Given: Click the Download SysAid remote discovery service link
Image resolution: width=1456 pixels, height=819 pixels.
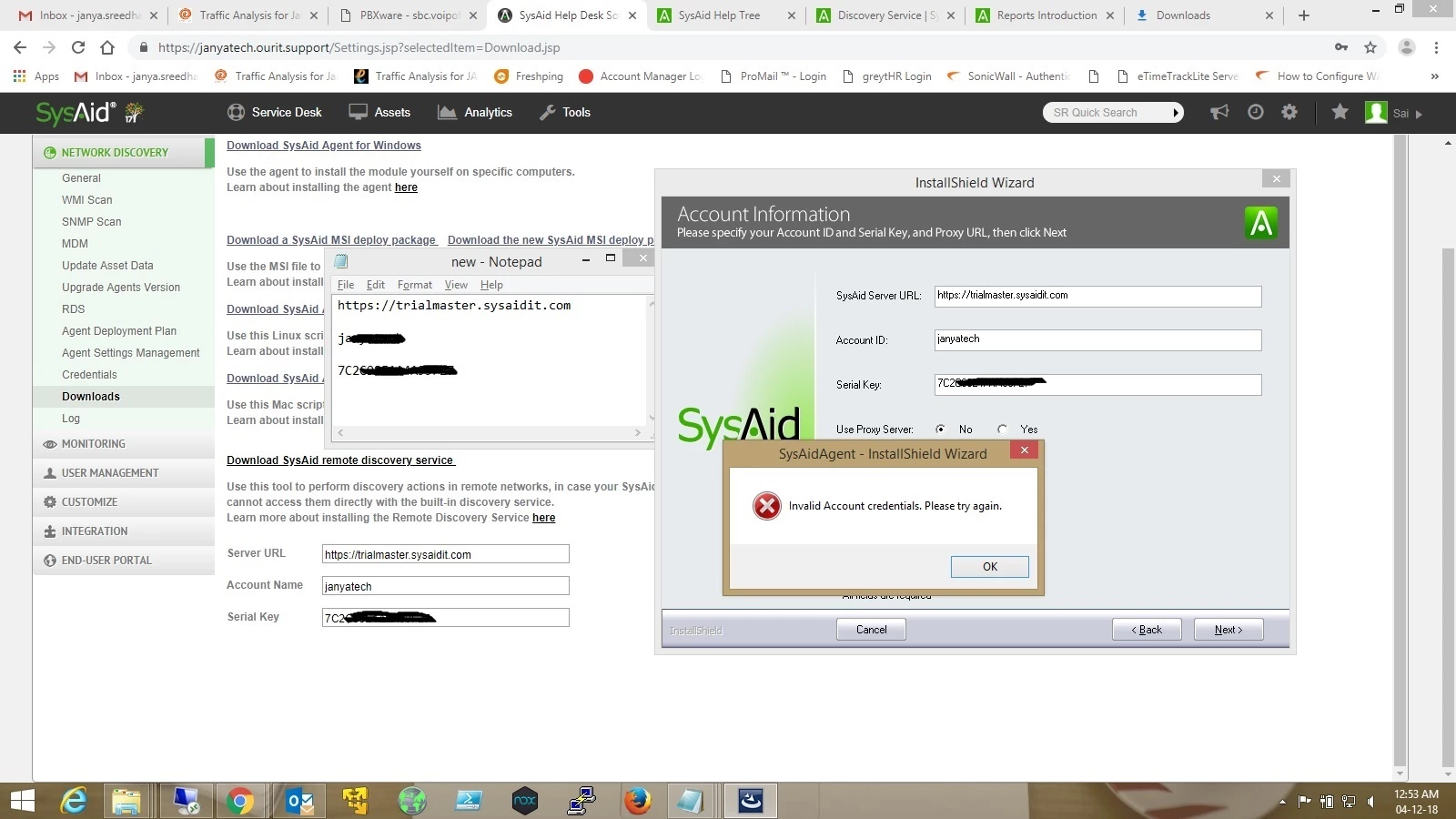Looking at the screenshot, I should point(340,460).
